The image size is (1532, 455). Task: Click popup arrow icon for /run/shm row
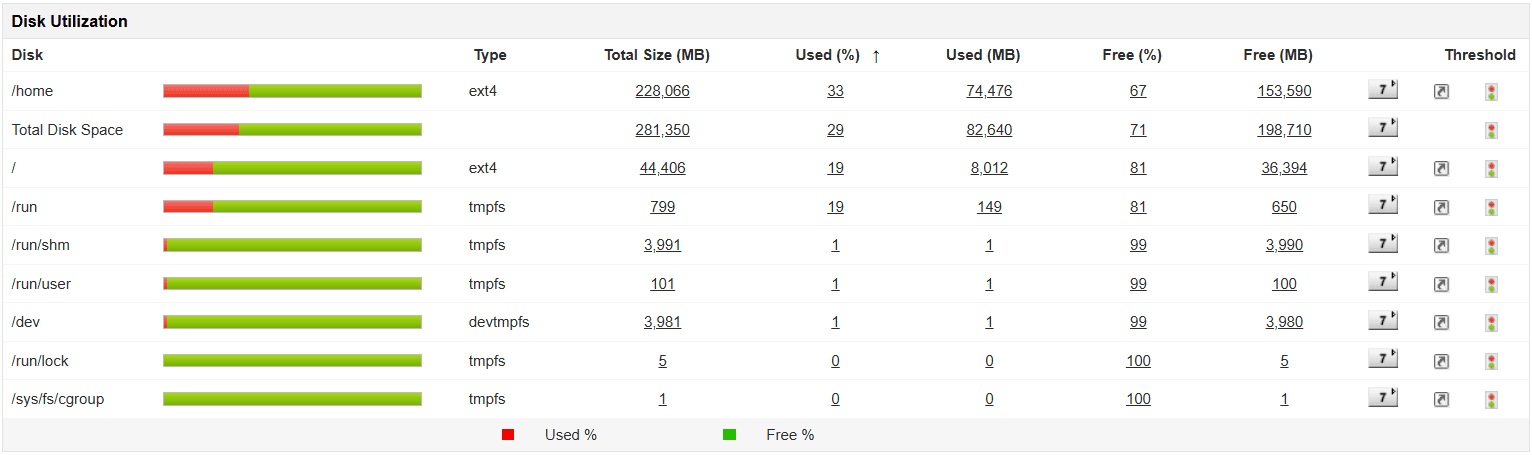click(1441, 246)
